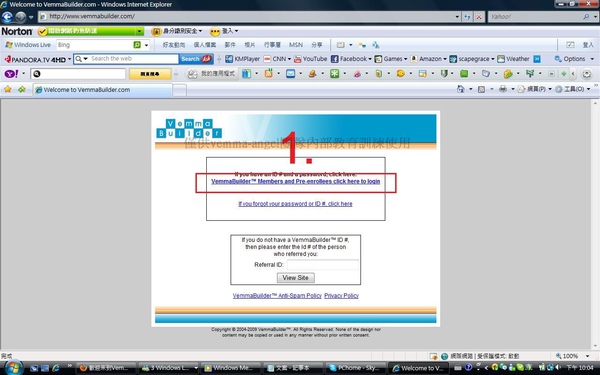Open 個人檔案 on Windows Live toolbar
The height and width of the screenshot is (375, 600).
click(x=205, y=45)
